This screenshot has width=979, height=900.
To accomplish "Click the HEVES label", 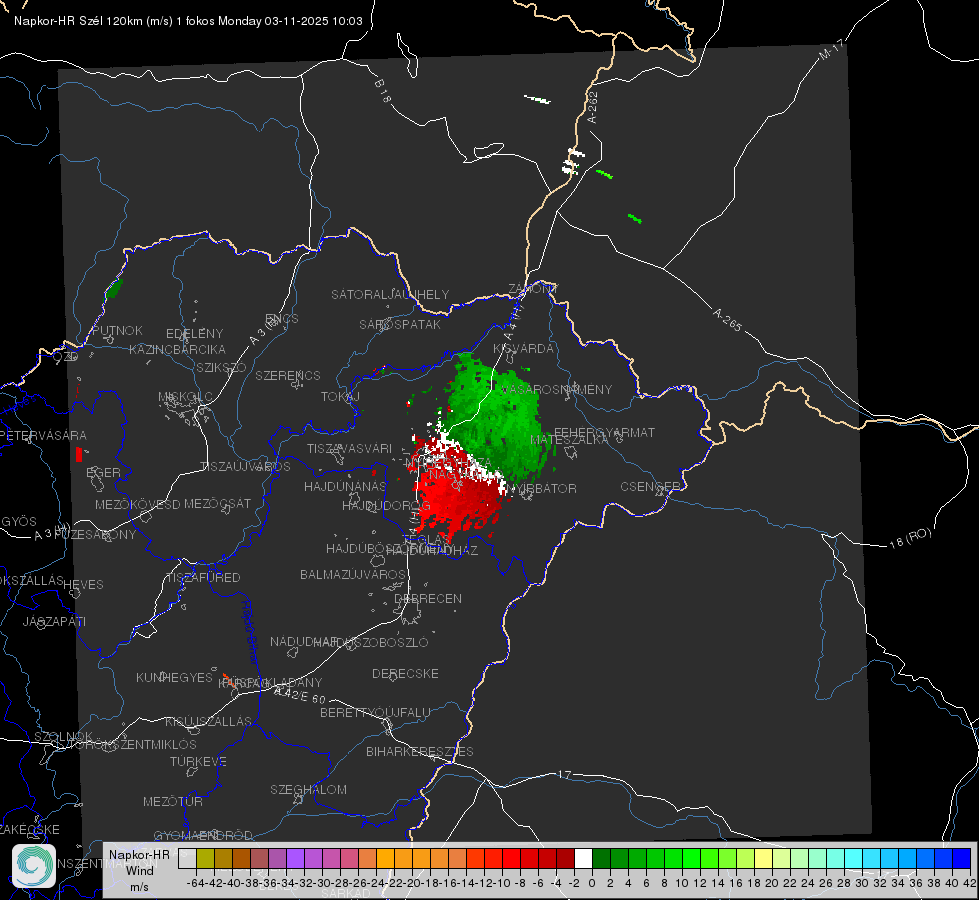I will 84,585.
